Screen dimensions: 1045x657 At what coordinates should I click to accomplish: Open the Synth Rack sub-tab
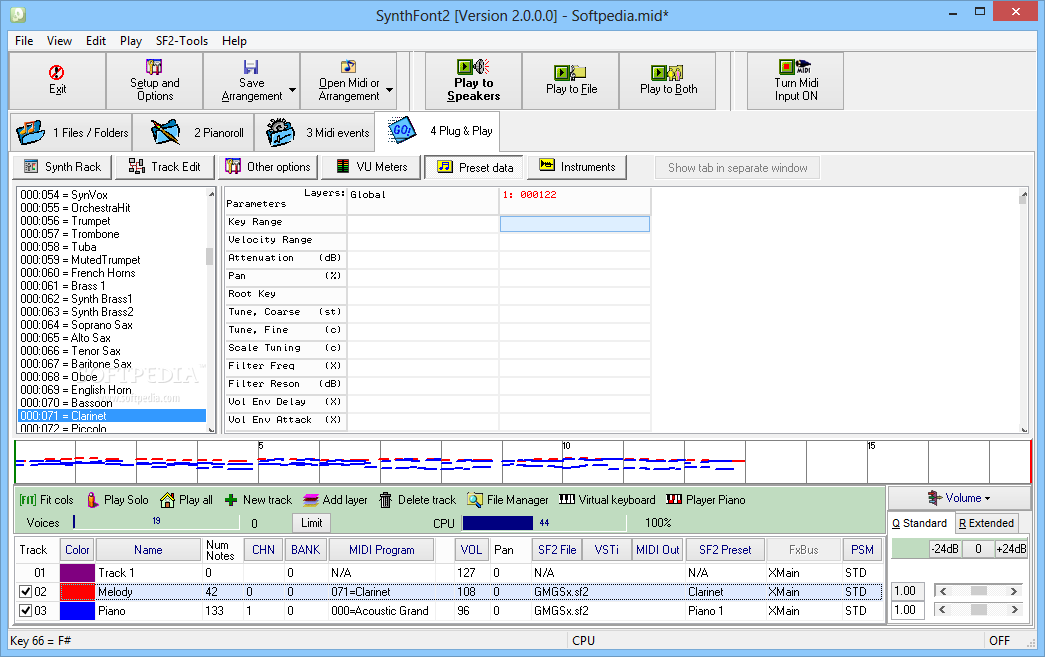(62, 167)
